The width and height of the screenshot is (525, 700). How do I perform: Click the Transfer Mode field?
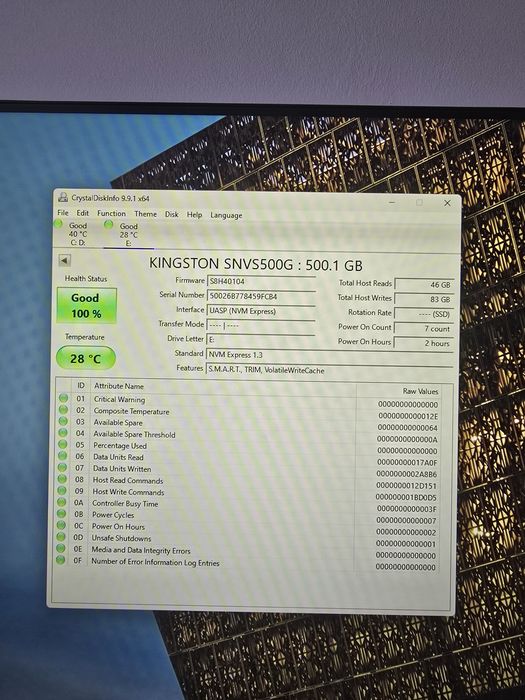pos(261,325)
